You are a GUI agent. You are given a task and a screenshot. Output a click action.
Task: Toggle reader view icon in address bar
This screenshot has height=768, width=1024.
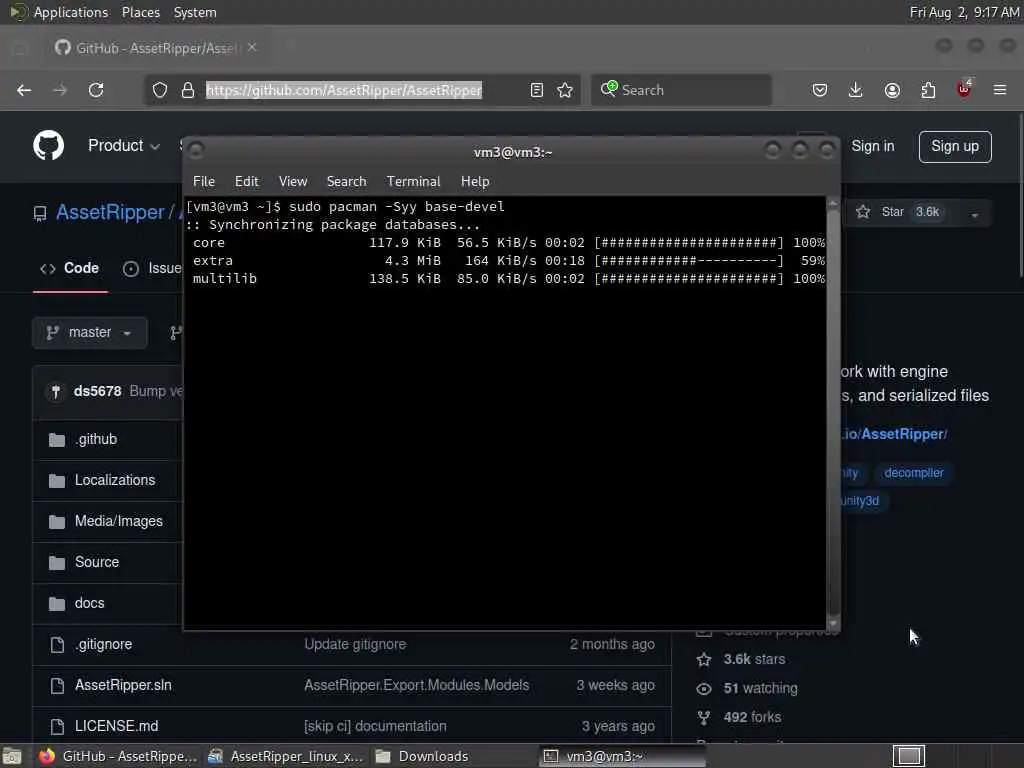point(537,90)
